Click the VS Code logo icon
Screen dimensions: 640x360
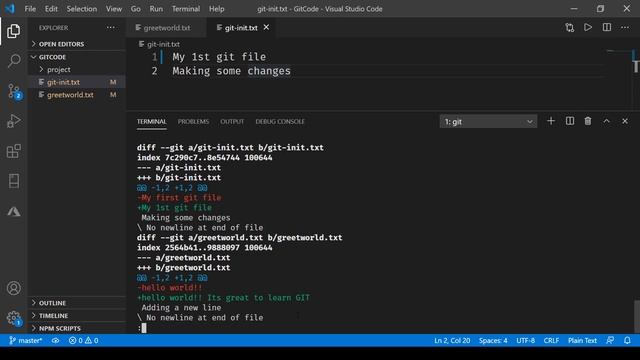pos(10,9)
